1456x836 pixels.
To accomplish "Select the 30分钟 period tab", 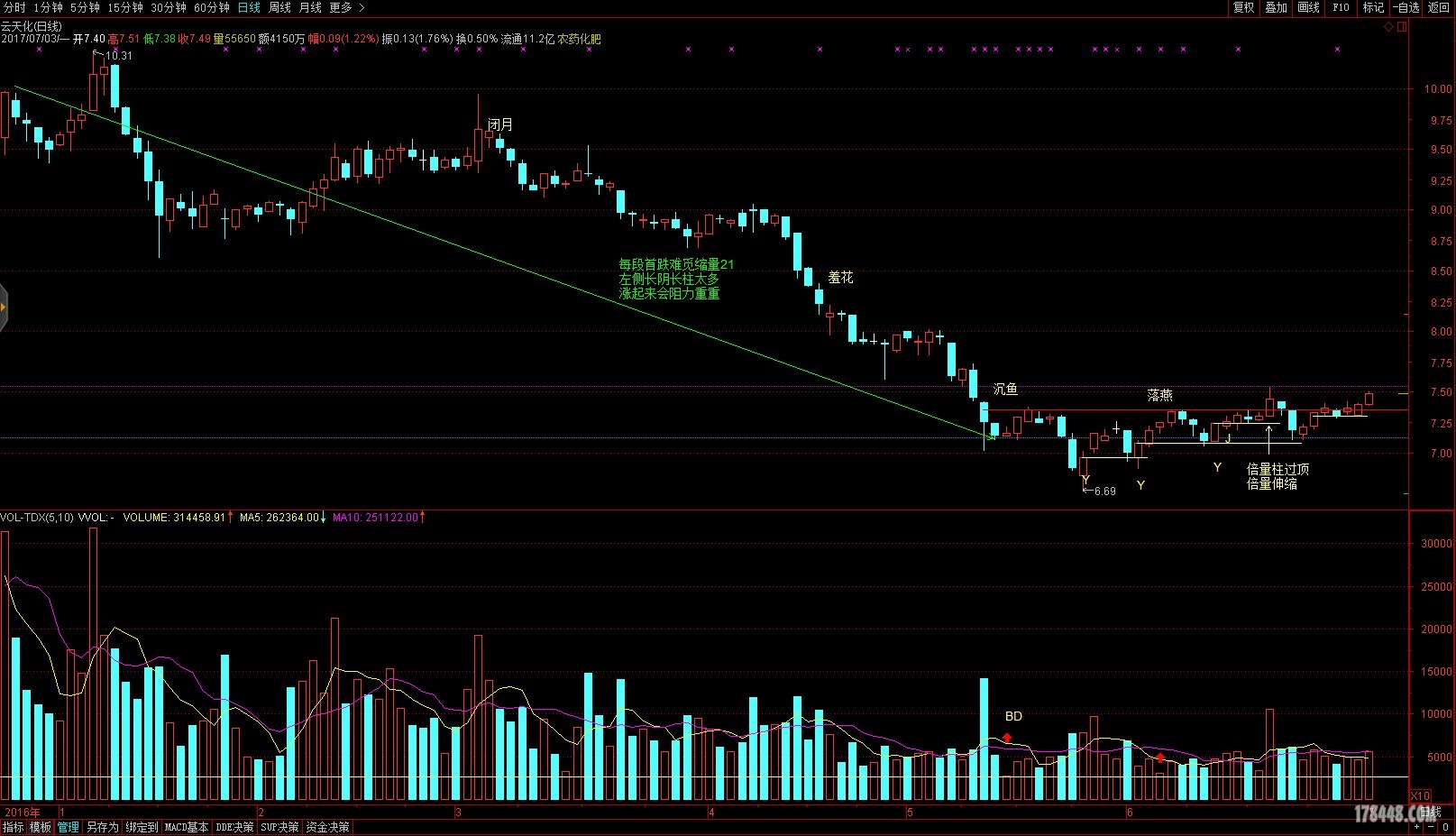I will point(169,7).
